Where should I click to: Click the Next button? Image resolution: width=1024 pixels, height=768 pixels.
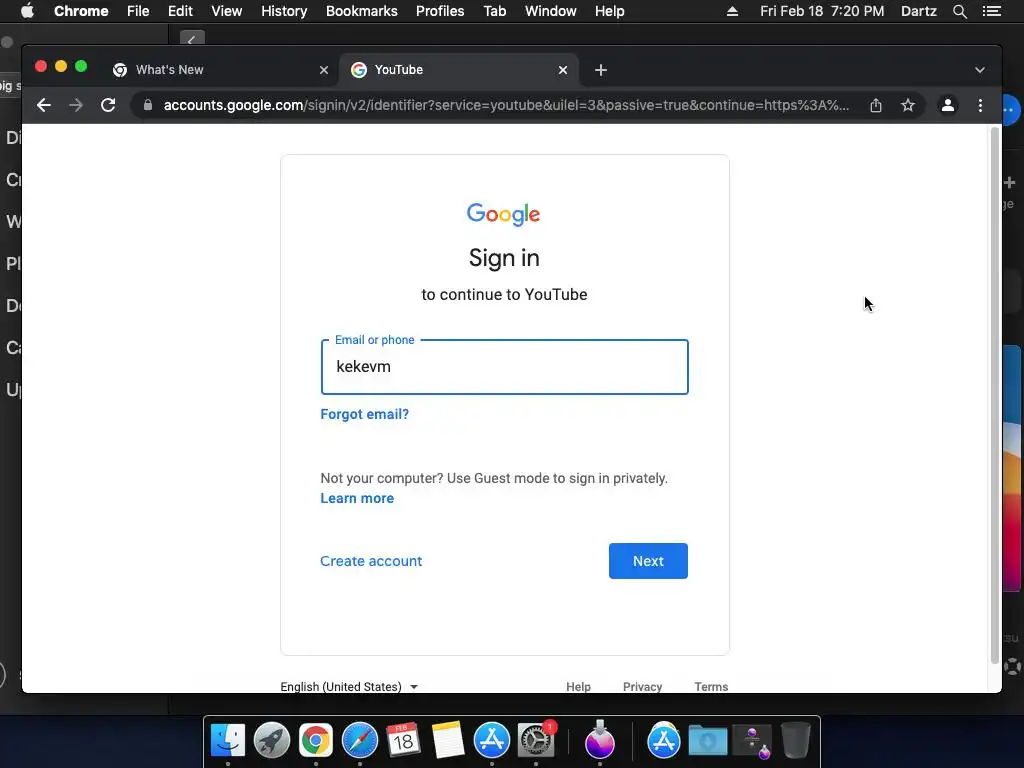click(x=648, y=561)
